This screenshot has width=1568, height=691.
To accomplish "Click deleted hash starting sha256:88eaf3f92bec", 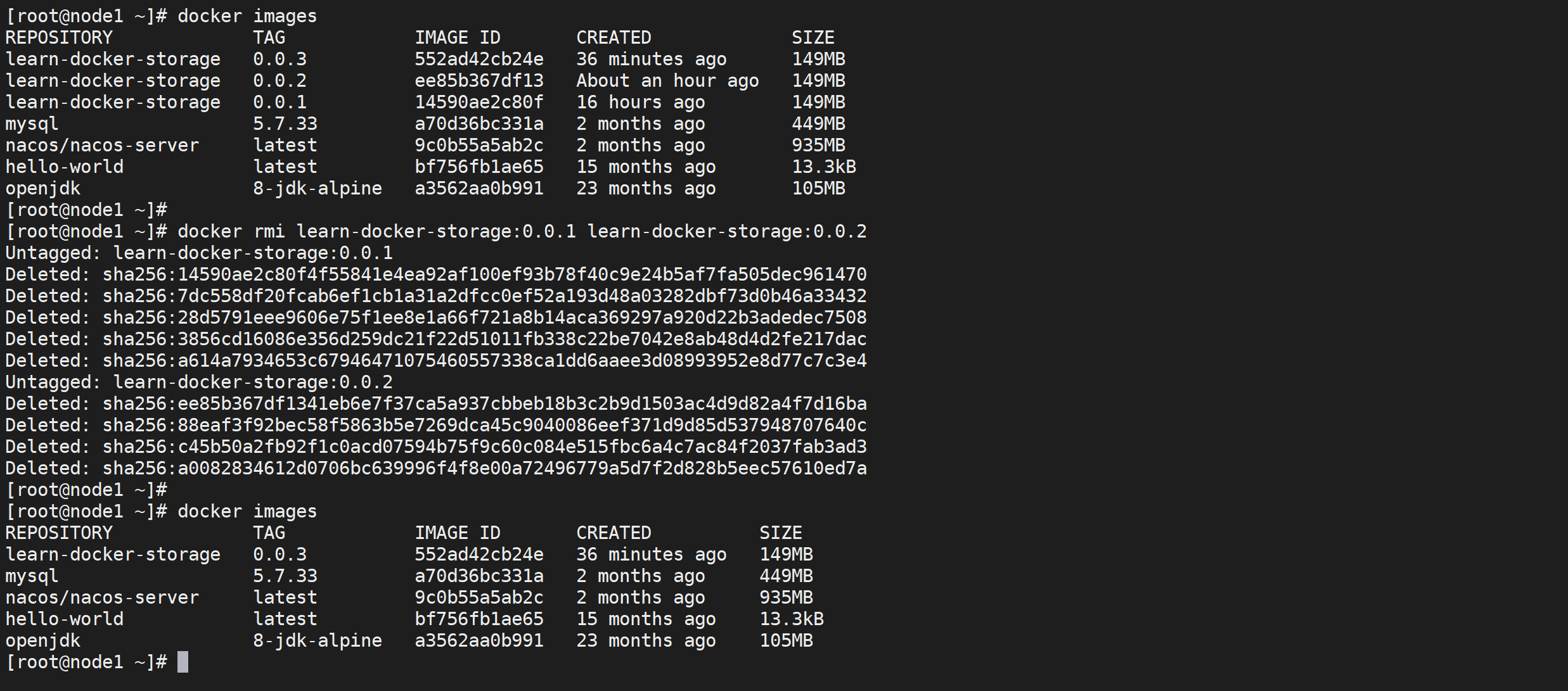I will [x=484, y=425].
